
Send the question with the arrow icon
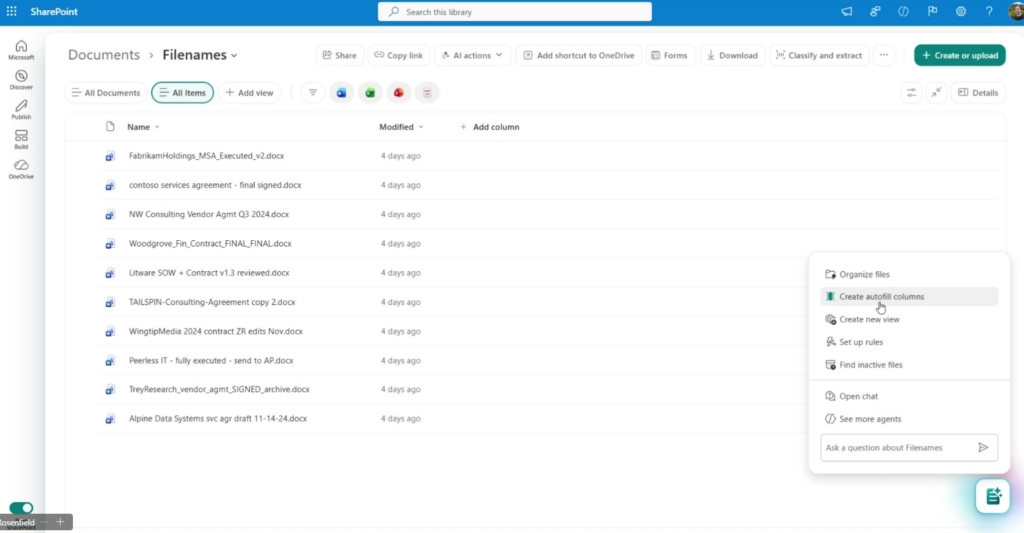[x=983, y=448]
